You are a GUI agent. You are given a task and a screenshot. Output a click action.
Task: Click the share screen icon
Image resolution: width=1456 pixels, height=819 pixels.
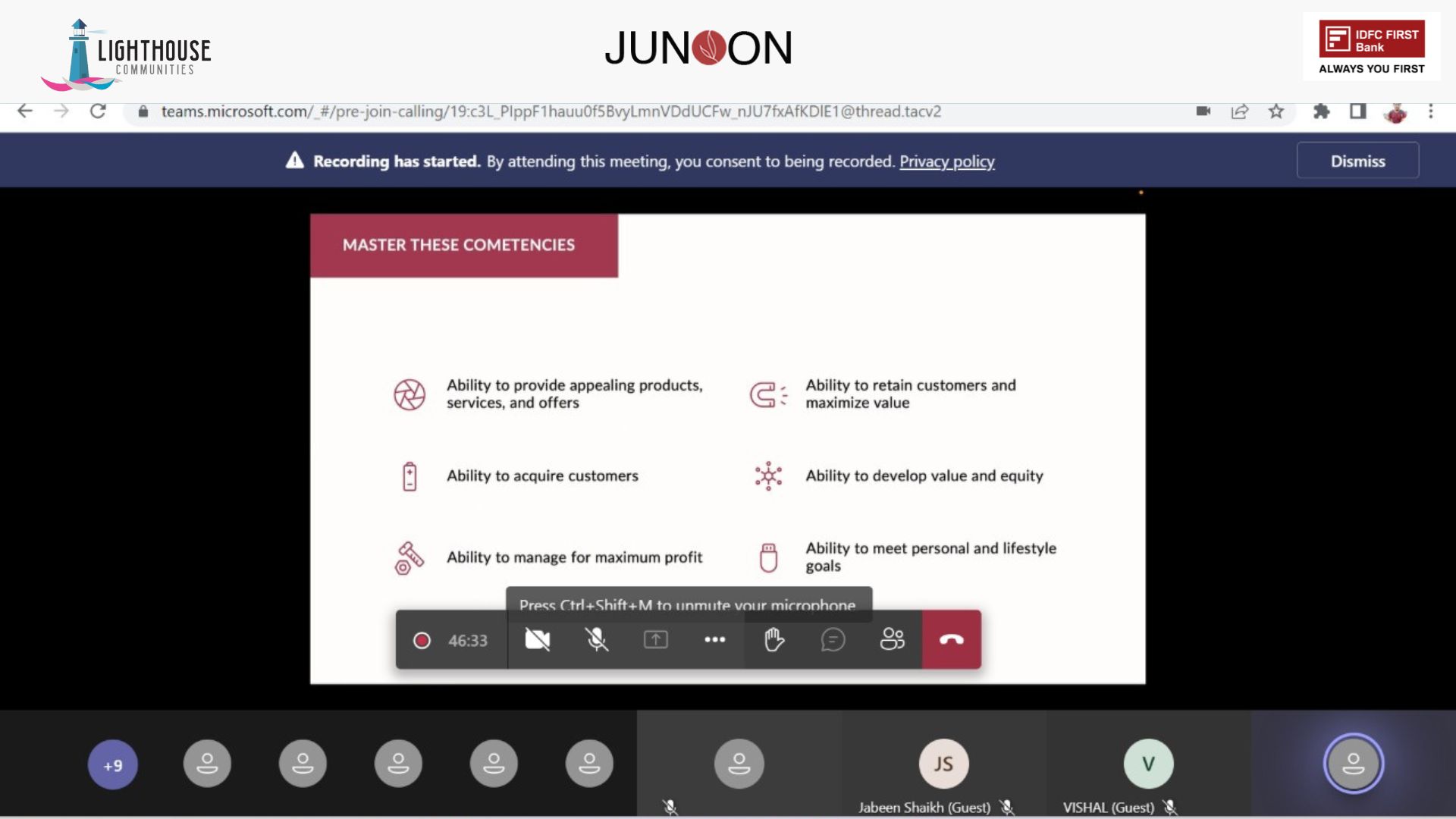655,640
